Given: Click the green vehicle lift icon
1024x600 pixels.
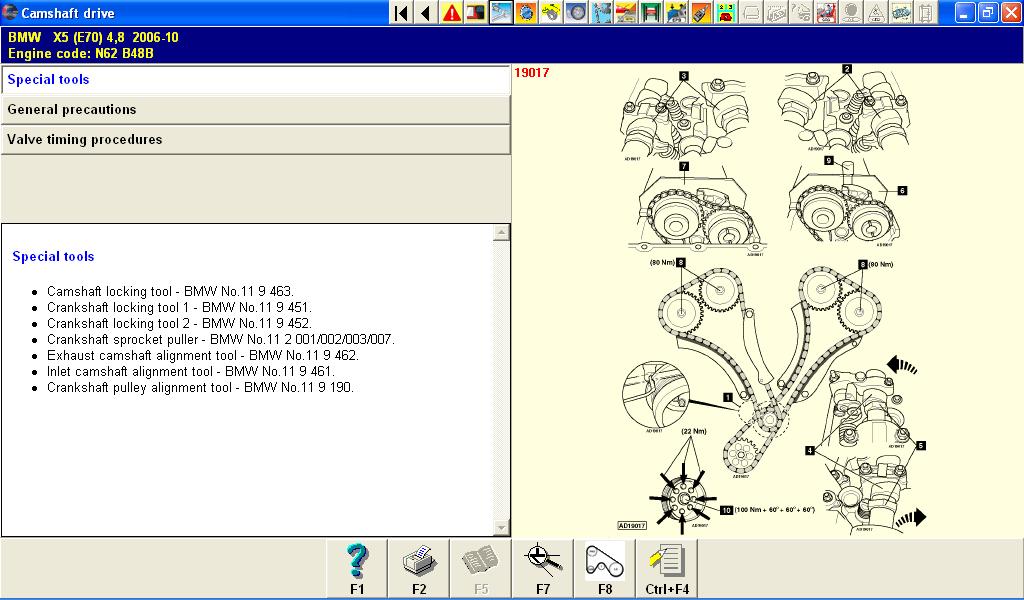Looking at the screenshot, I should (x=650, y=12).
